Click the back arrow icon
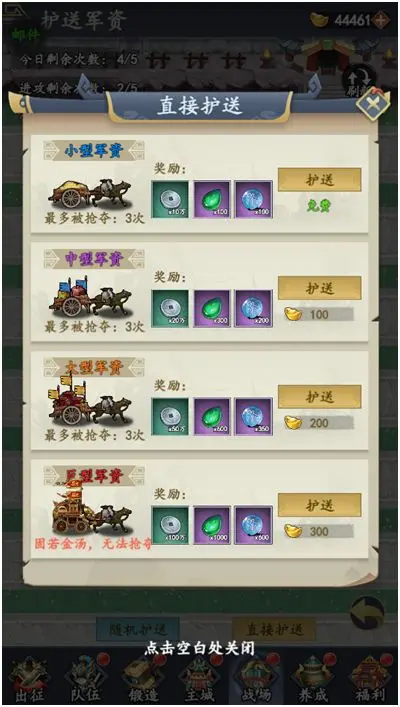 368,613
